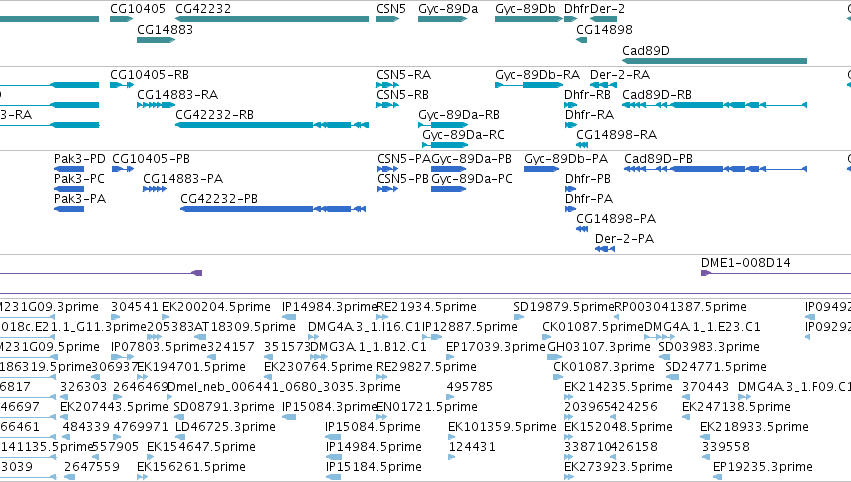Image resolution: width=851 pixels, height=482 pixels.
Task: Select the CG14898-RA transcript label
Action: (x=617, y=135)
